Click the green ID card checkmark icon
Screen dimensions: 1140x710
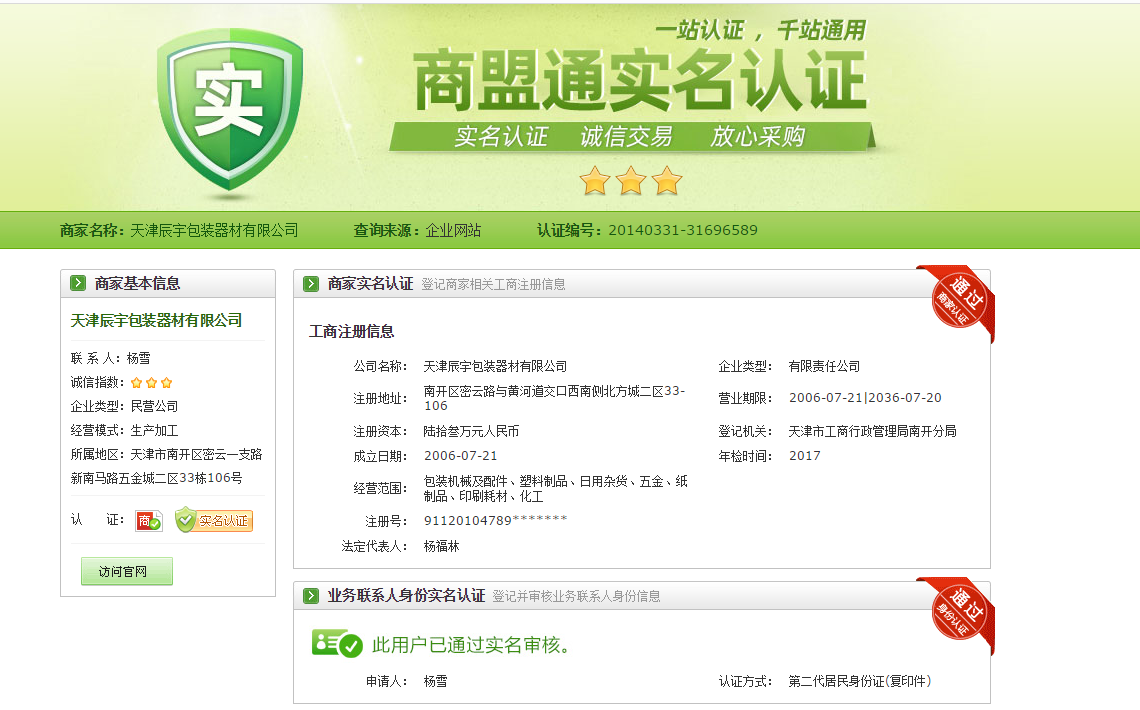click(337, 645)
